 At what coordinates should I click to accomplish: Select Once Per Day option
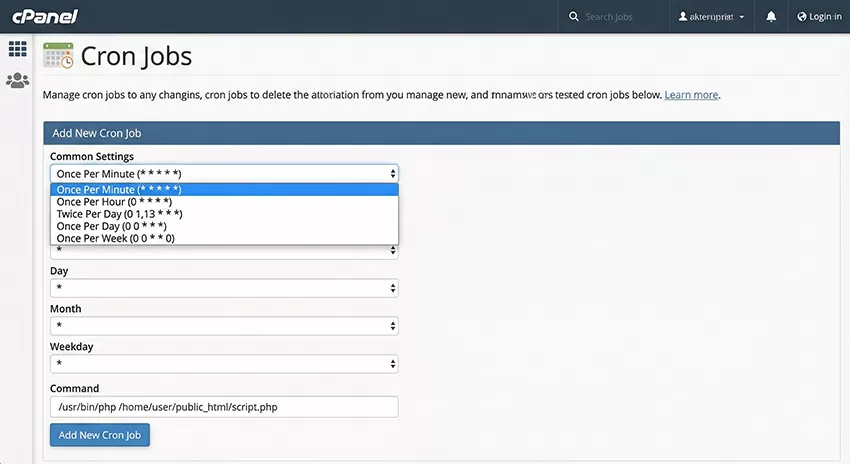point(224,226)
